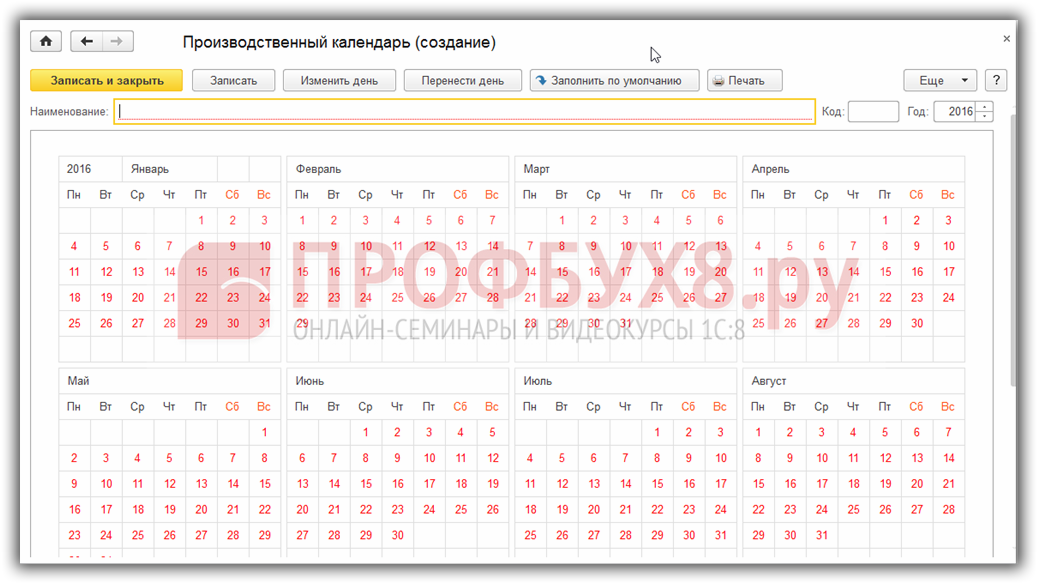
Task: Increase year with the up spinner arrow
Action: pyautogui.click(x=986, y=108)
